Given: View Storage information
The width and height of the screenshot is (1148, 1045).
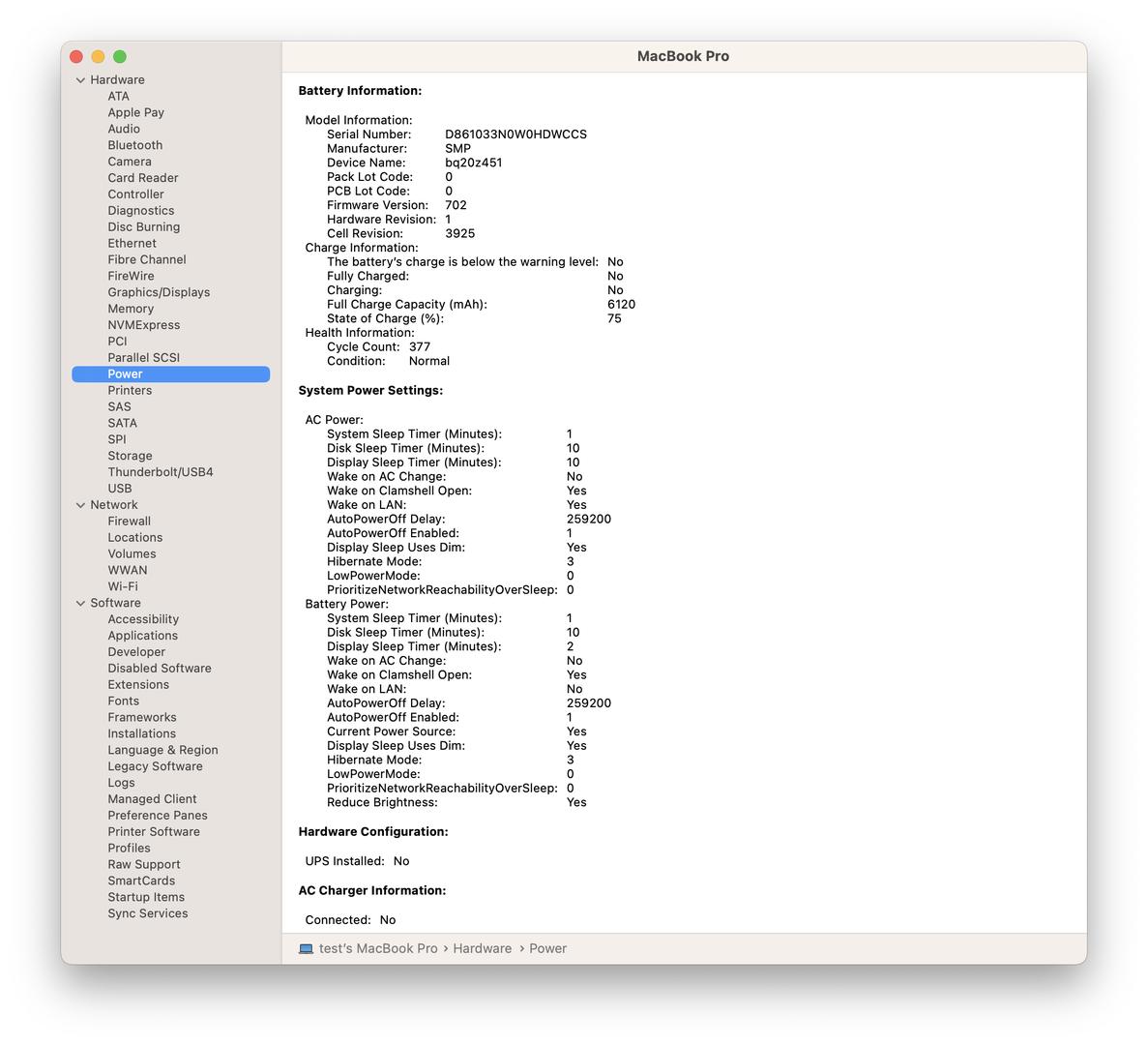Looking at the screenshot, I should (131, 456).
